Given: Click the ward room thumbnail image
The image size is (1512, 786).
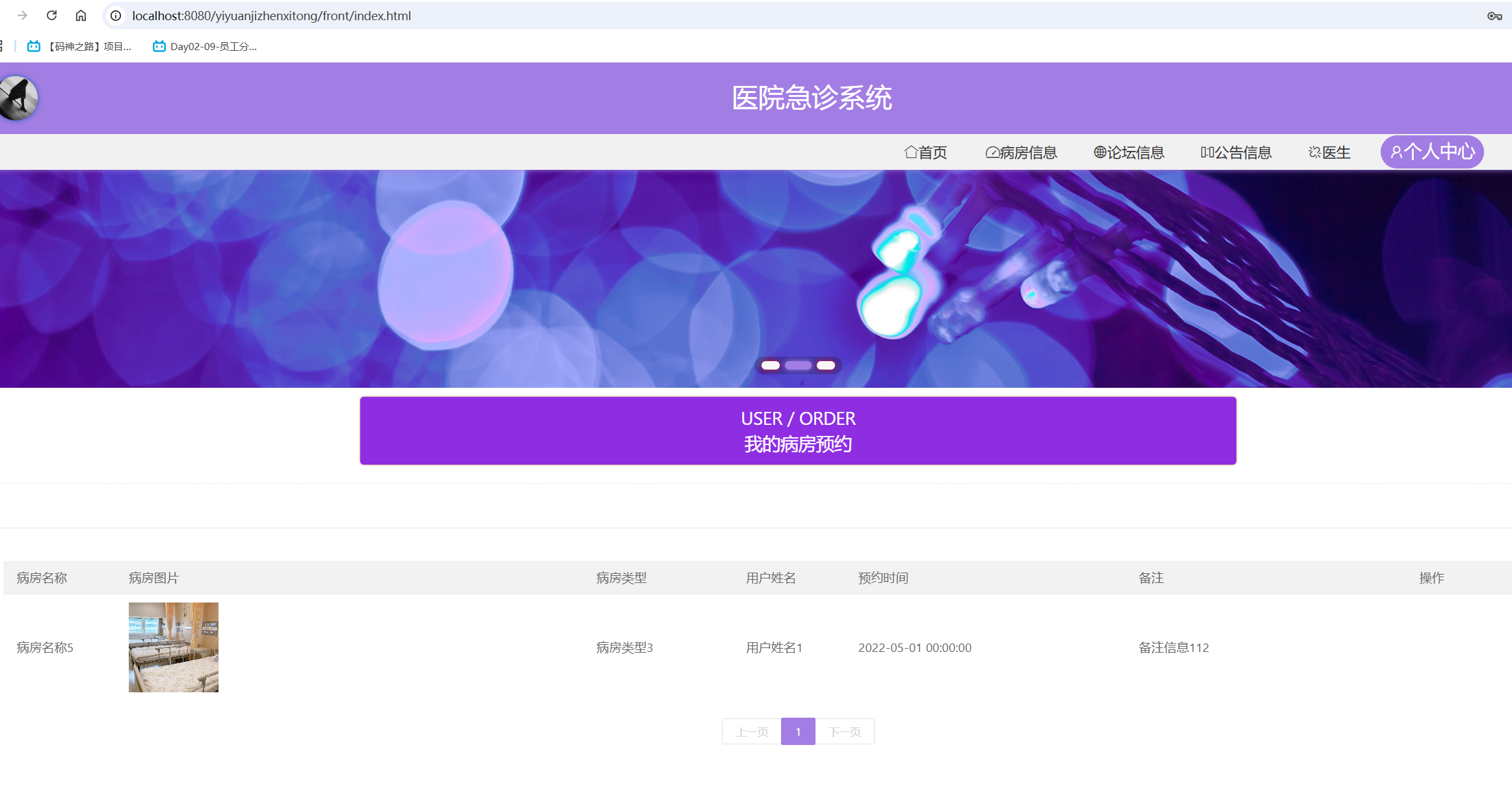Looking at the screenshot, I should coord(174,647).
